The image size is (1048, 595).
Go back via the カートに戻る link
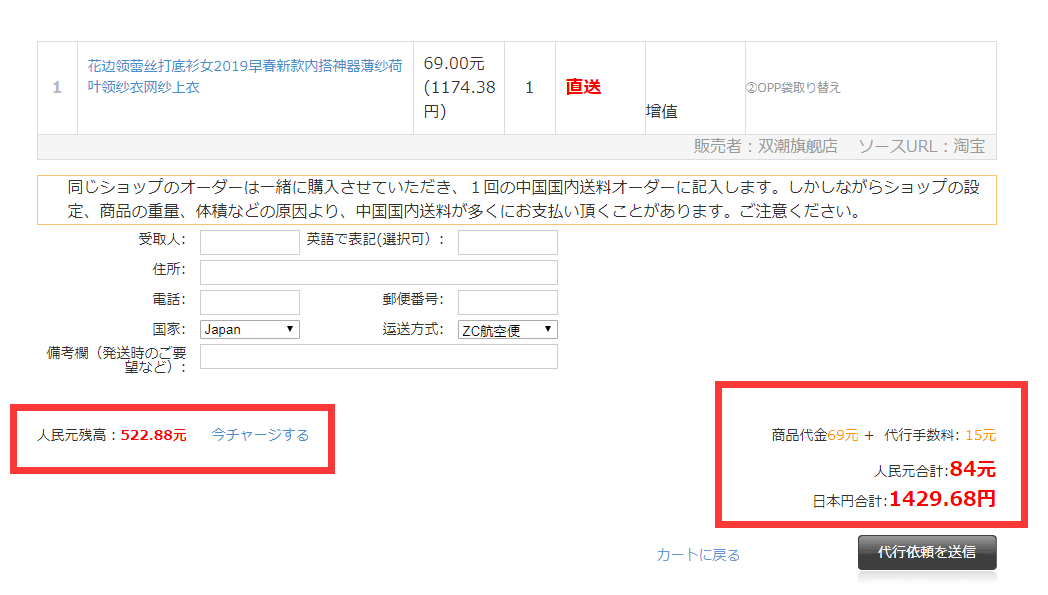[x=698, y=555]
